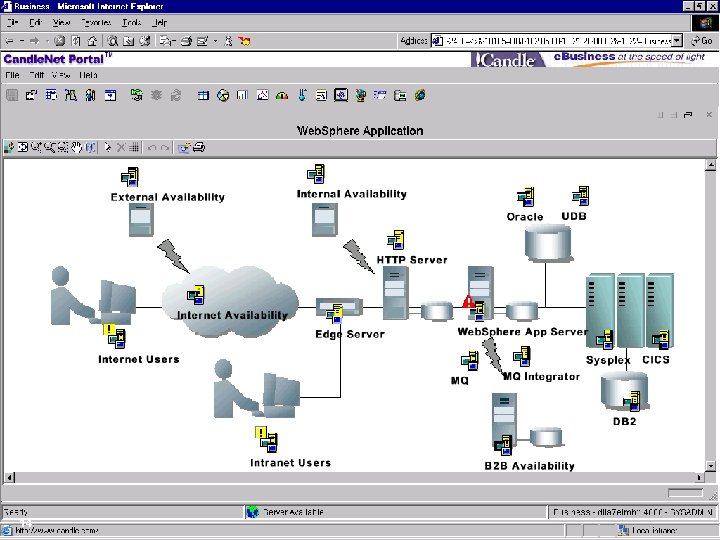Click the redo arrow in view toolbar
720x540 pixels.
165,148
